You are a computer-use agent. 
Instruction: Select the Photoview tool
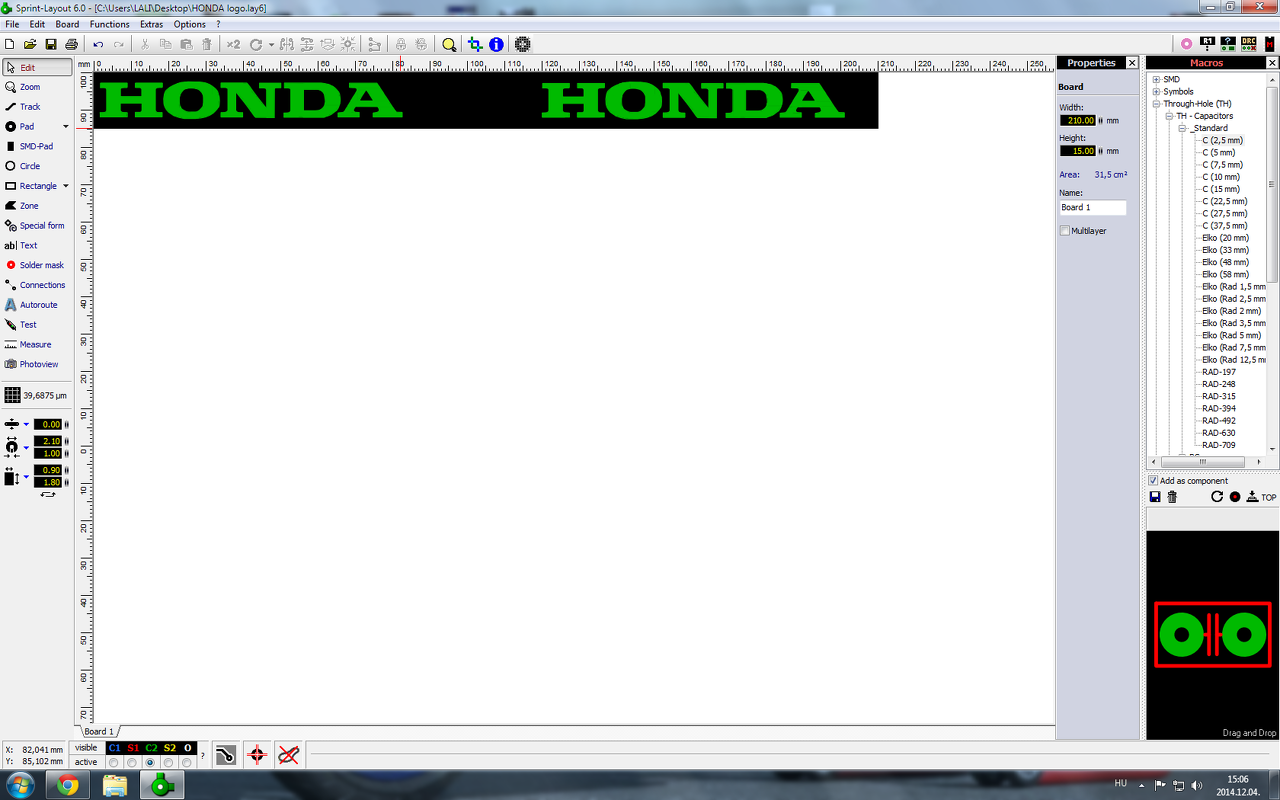37,364
